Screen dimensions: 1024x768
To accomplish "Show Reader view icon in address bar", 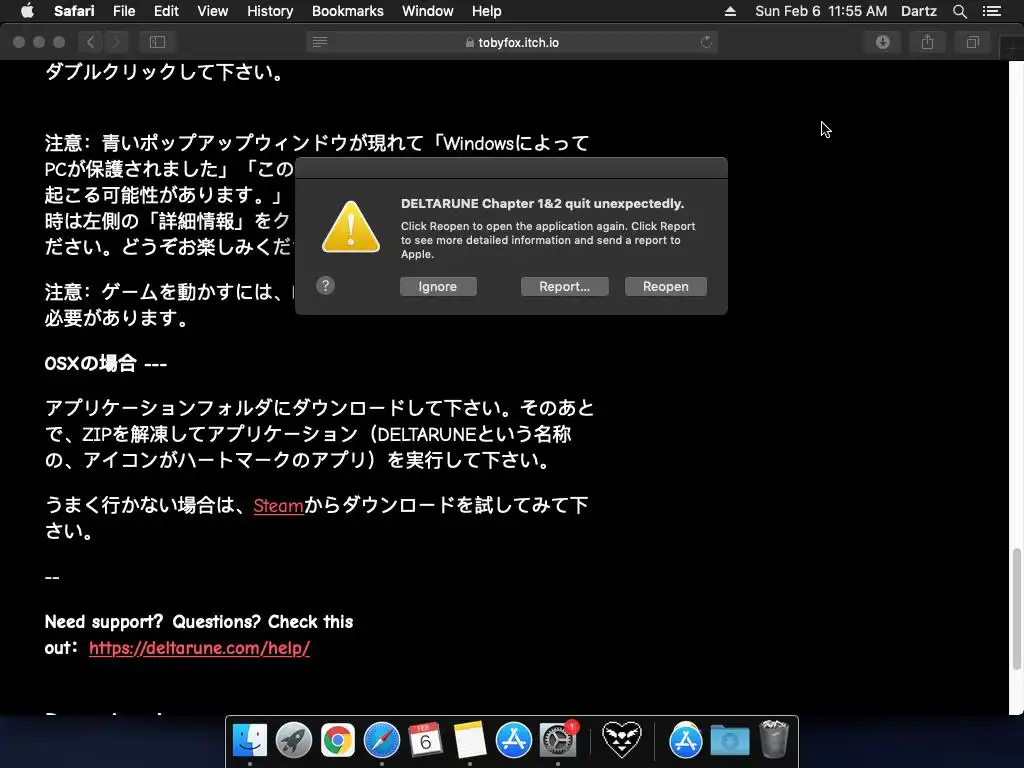I will (320, 42).
